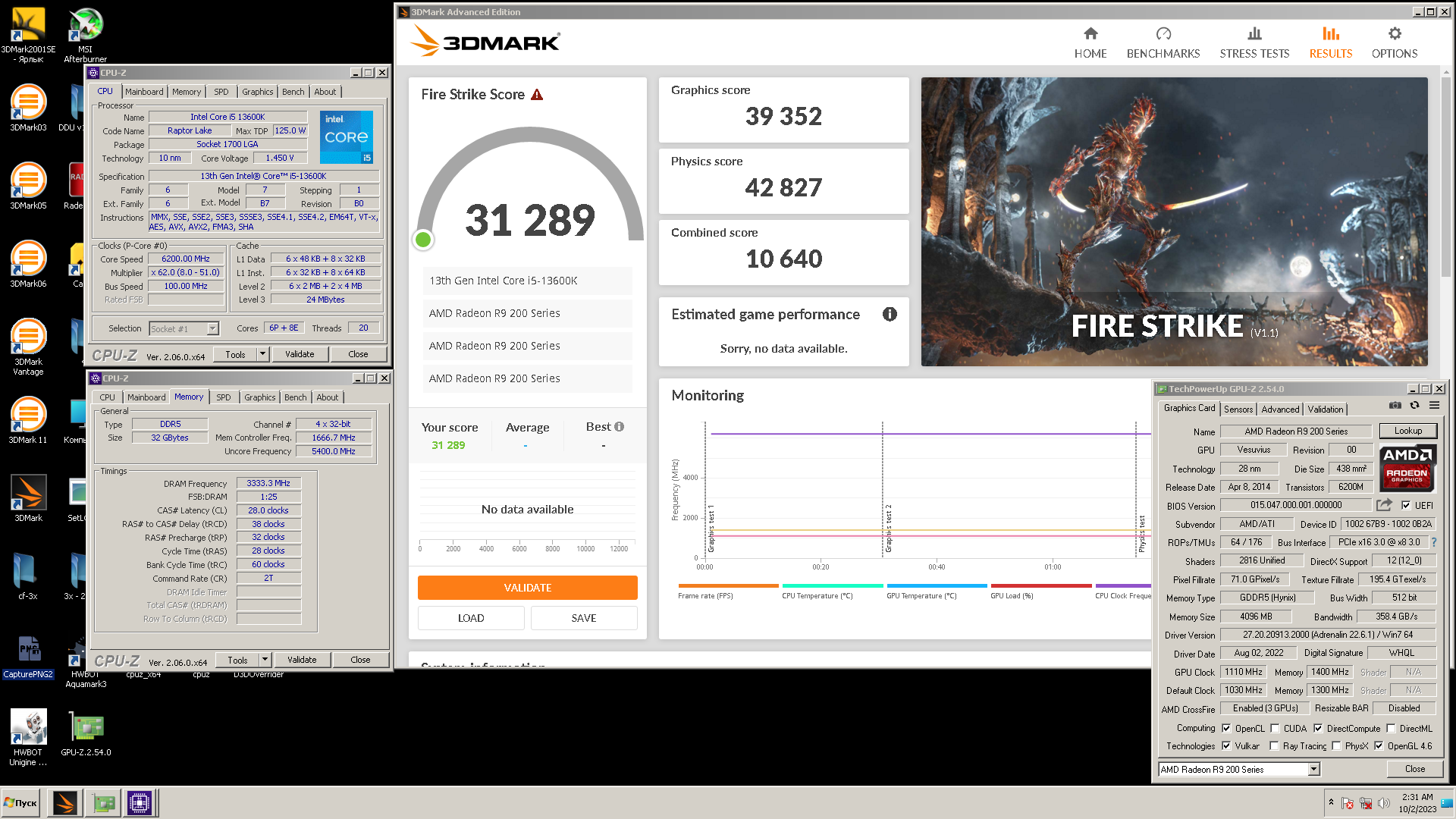The image size is (1456, 819).
Task: Refresh GPU-Z readings with refresh icon
Action: tap(1414, 406)
